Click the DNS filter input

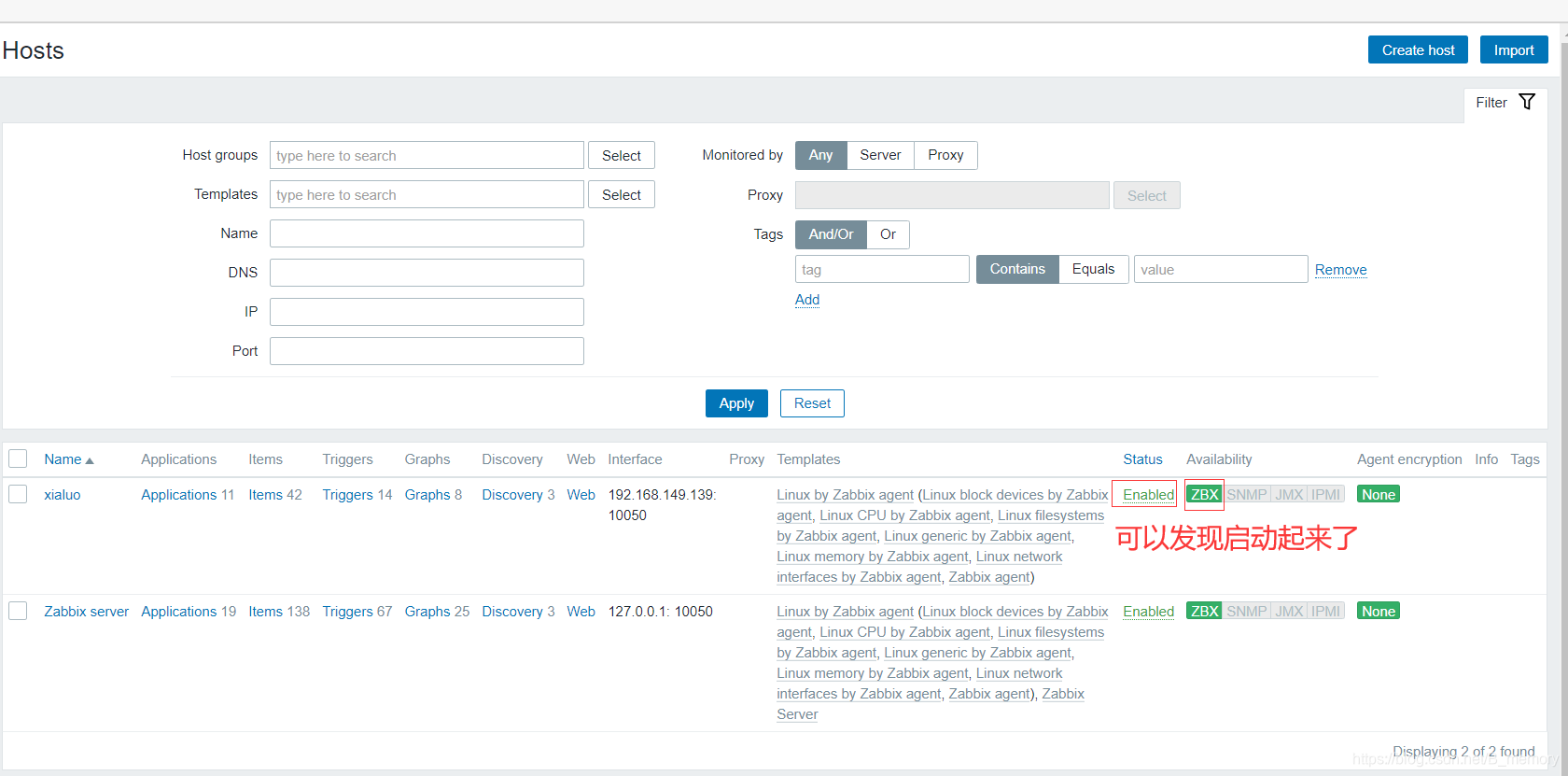click(427, 273)
